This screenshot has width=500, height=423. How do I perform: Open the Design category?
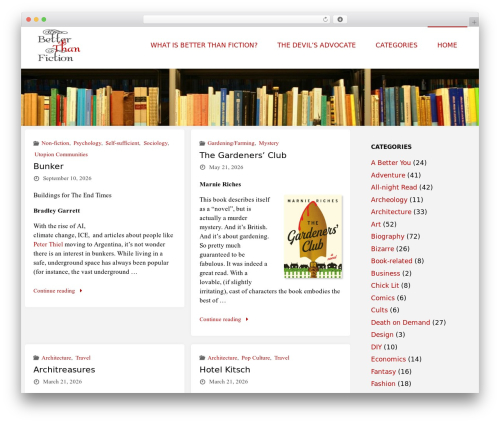(382, 335)
